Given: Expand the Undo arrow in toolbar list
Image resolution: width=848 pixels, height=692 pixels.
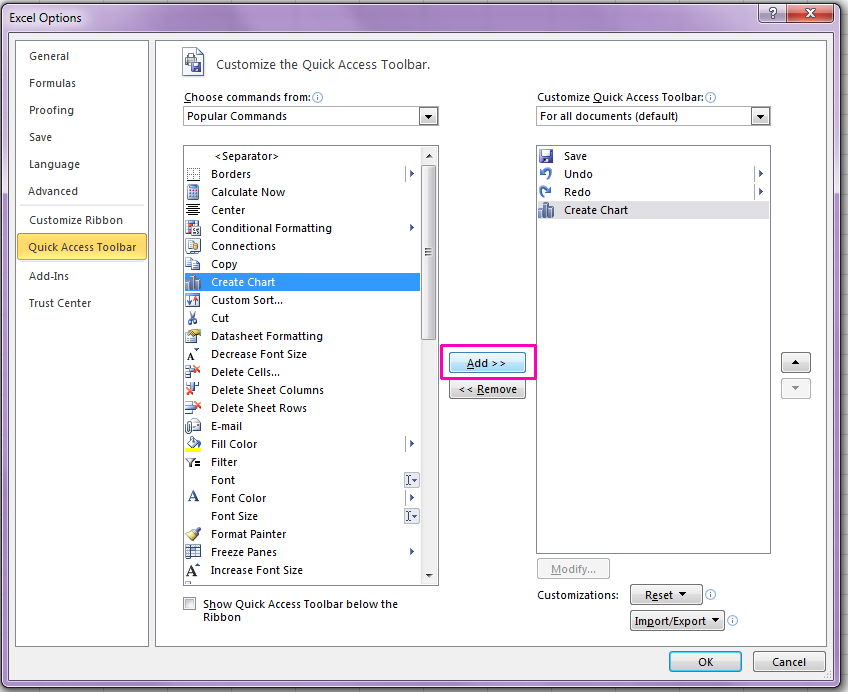Looking at the screenshot, I should (x=760, y=174).
